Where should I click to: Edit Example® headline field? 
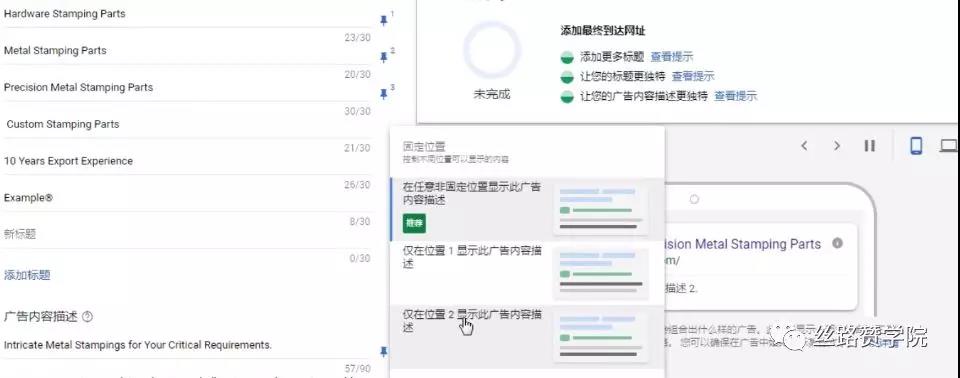pyautogui.click(x=187, y=198)
